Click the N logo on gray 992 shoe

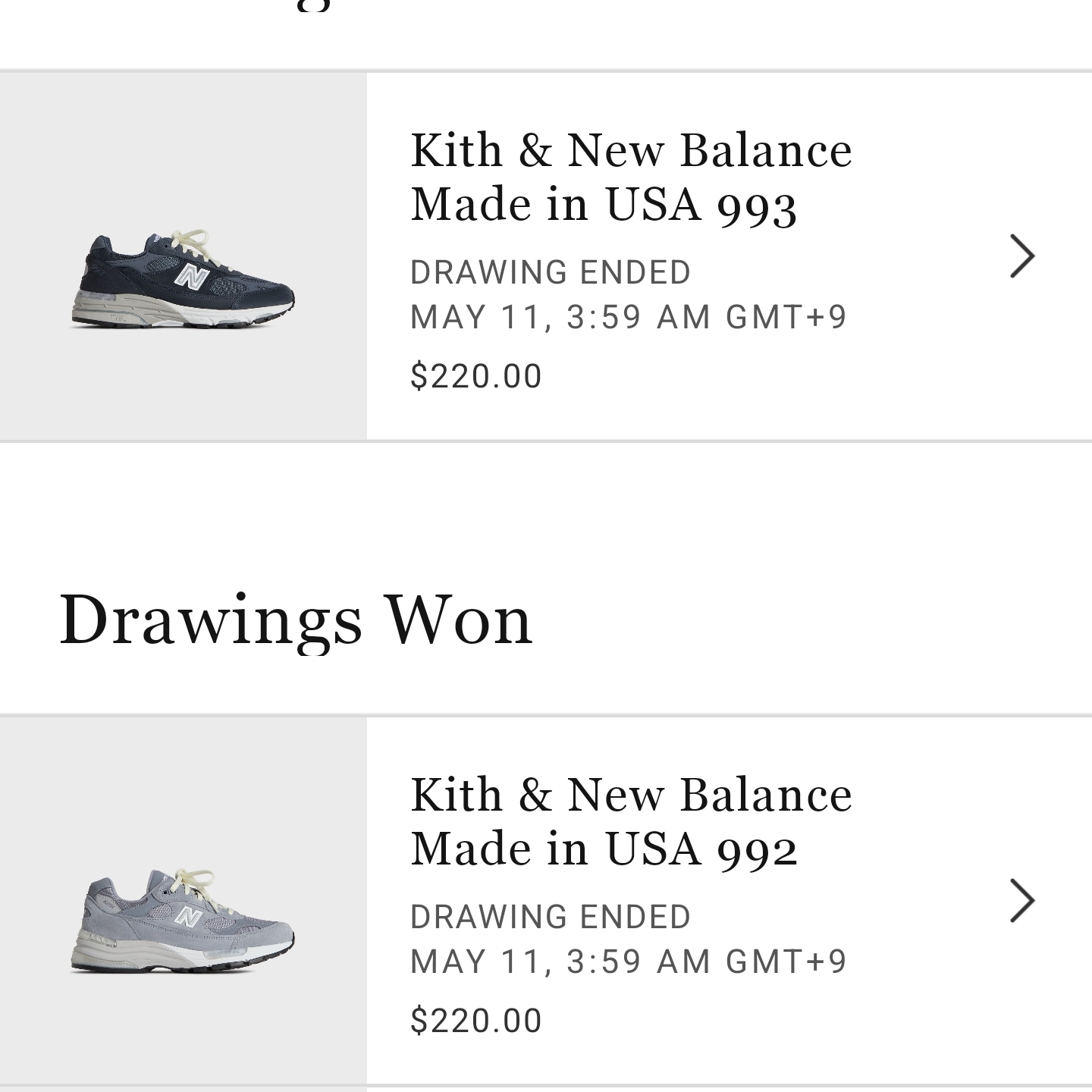187,917
